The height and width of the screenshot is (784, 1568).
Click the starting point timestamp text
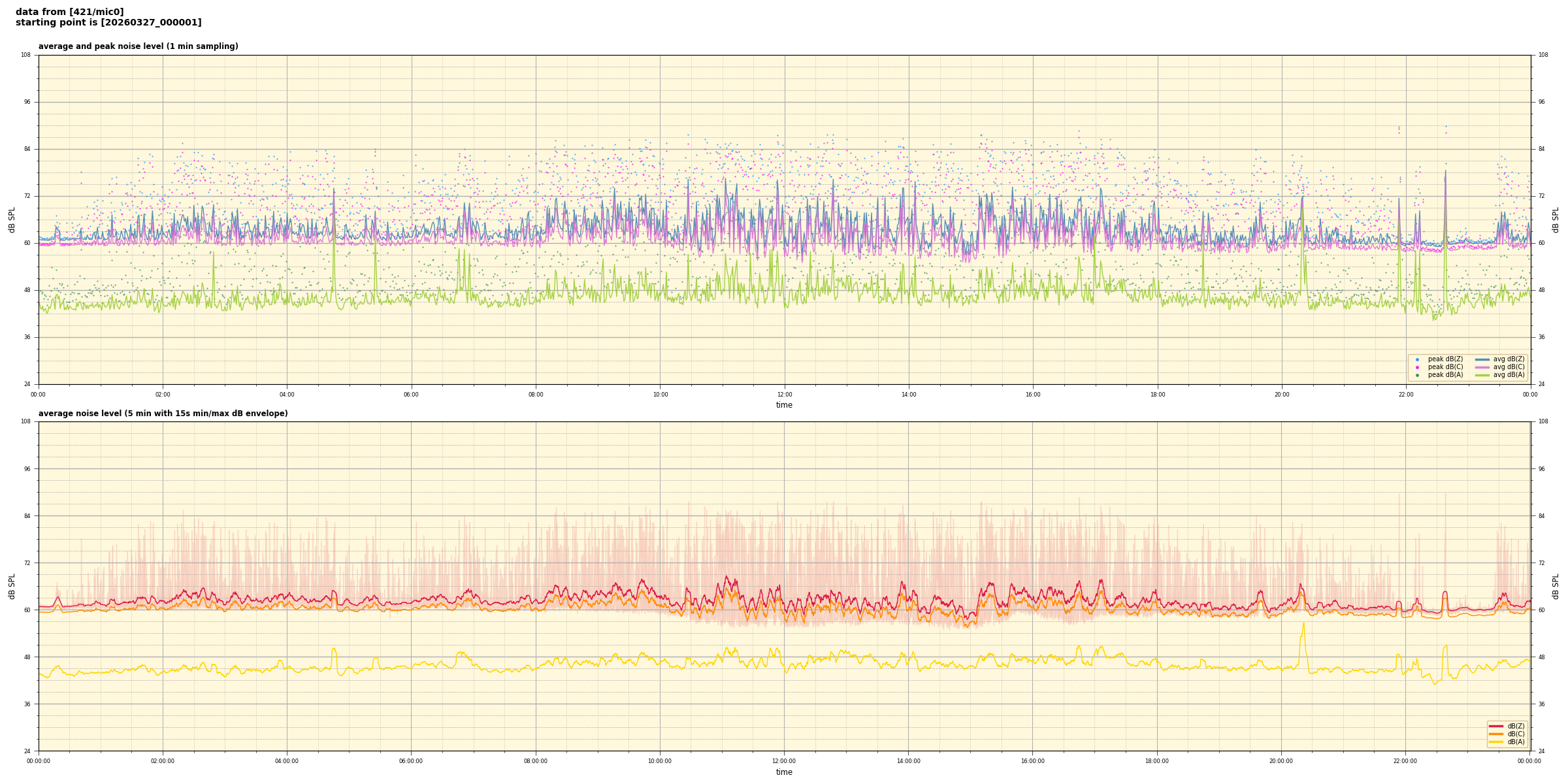(108, 23)
